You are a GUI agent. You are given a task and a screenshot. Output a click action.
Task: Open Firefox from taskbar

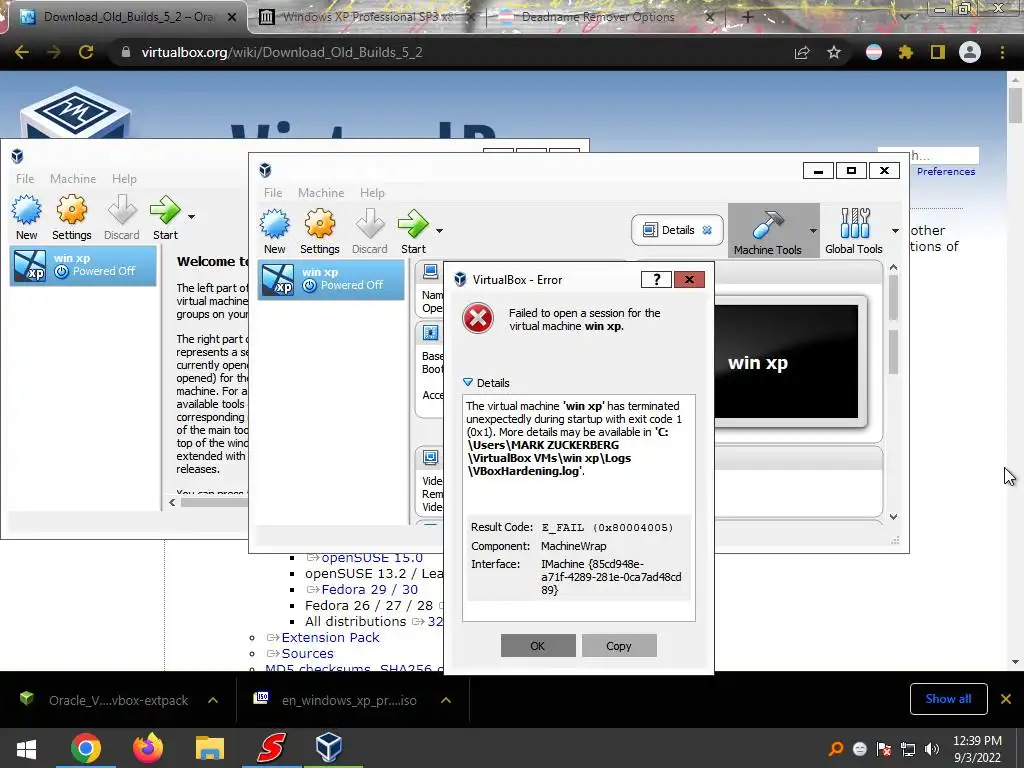(x=148, y=748)
